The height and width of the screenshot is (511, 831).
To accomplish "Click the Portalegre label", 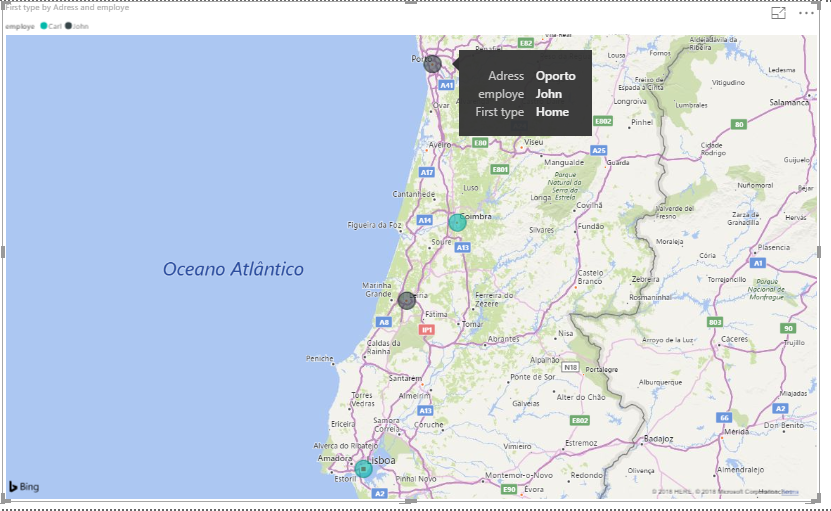I will coord(602,369).
